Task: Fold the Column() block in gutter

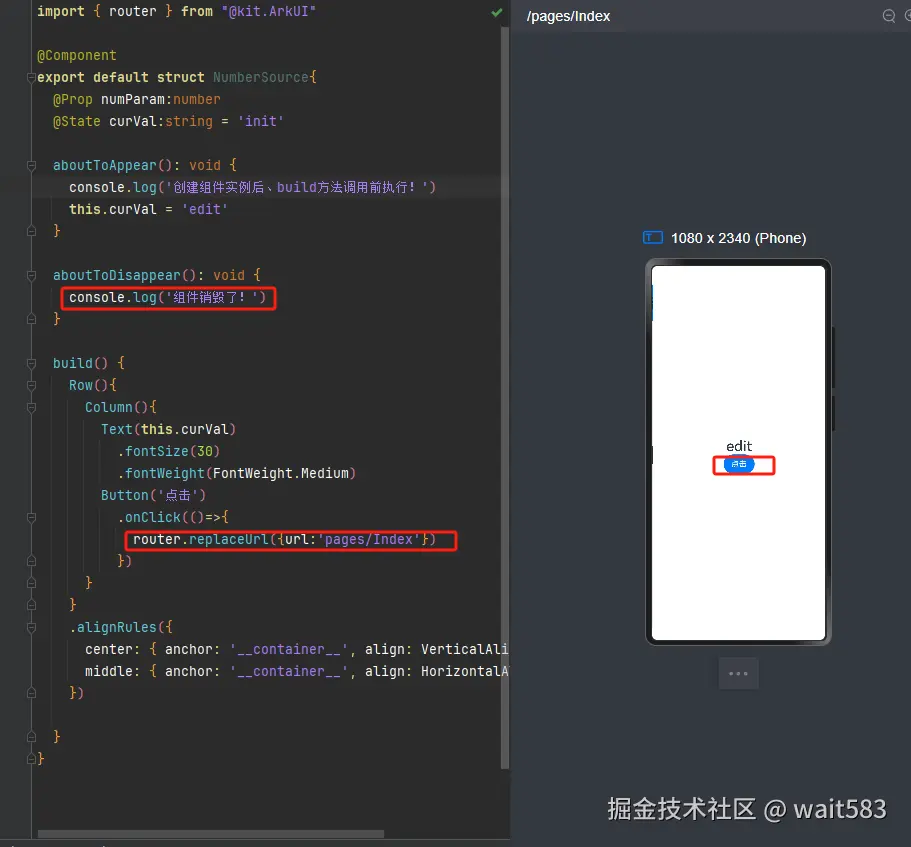Action: (x=31, y=407)
